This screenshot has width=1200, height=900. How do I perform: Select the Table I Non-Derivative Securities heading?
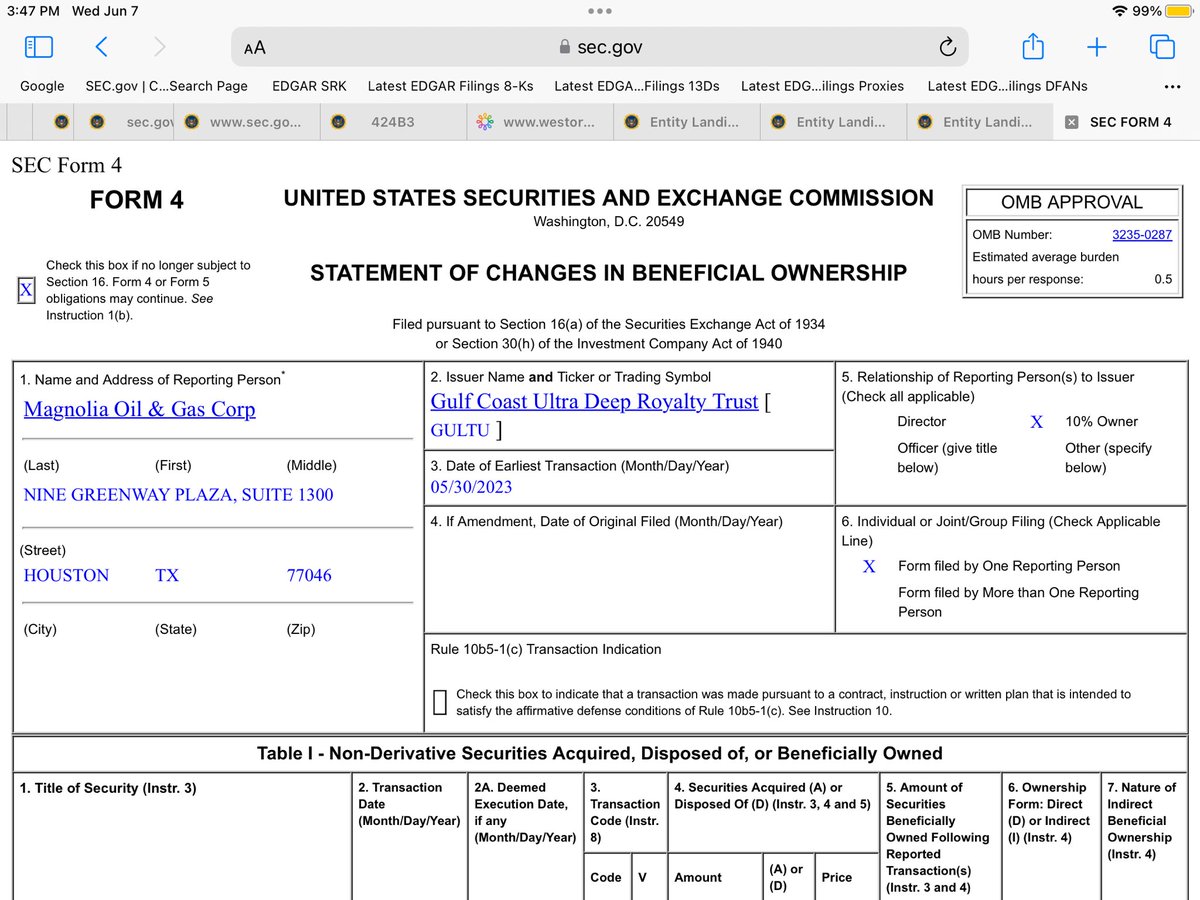[x=600, y=753]
